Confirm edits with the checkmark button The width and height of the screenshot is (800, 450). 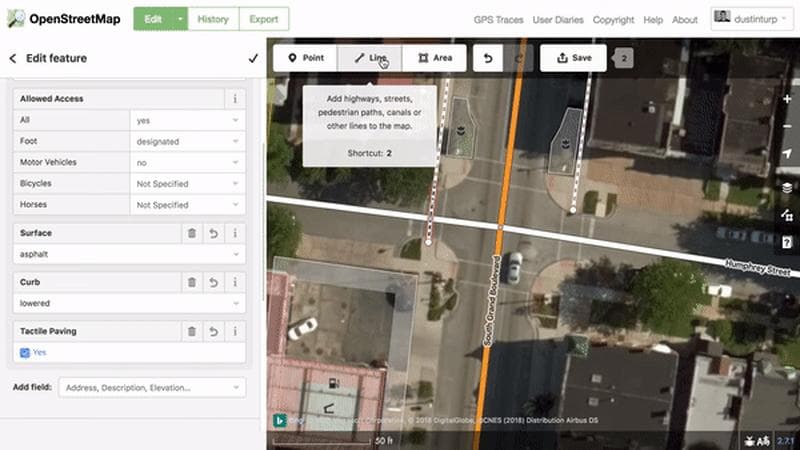(252, 59)
